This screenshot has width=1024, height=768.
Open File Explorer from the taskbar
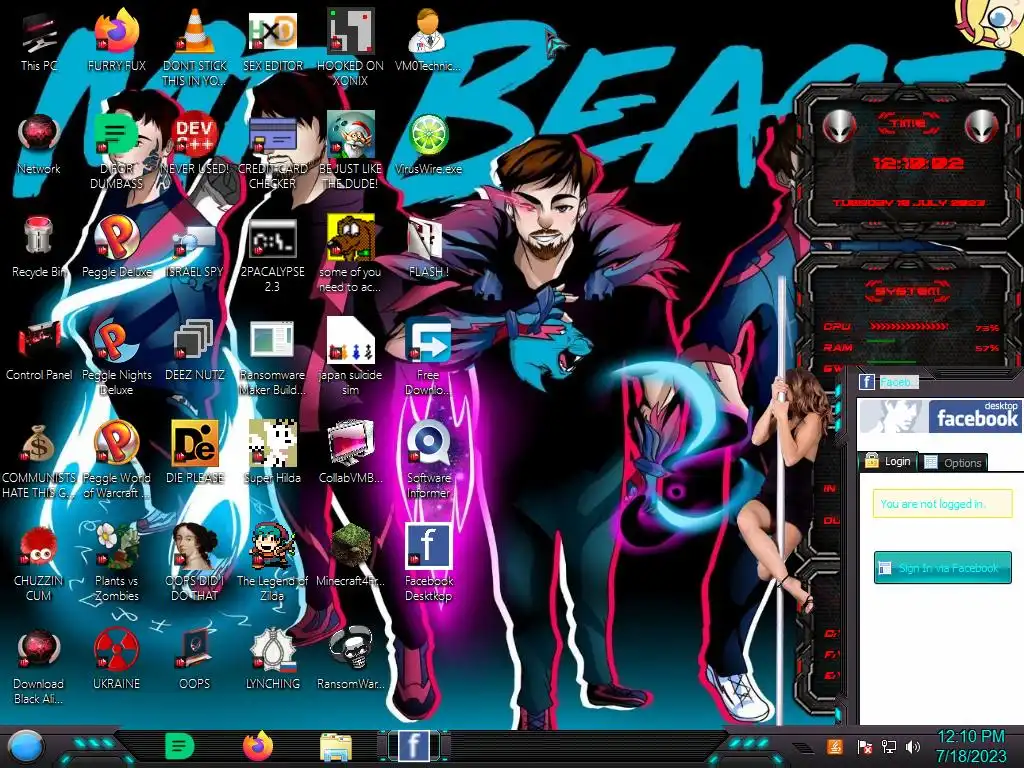pyautogui.click(x=336, y=747)
